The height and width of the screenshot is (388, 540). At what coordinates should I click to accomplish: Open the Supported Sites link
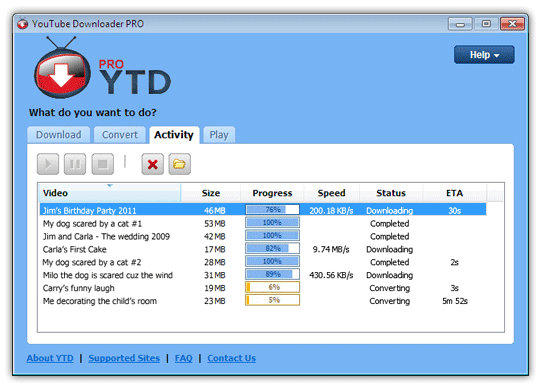point(124,358)
